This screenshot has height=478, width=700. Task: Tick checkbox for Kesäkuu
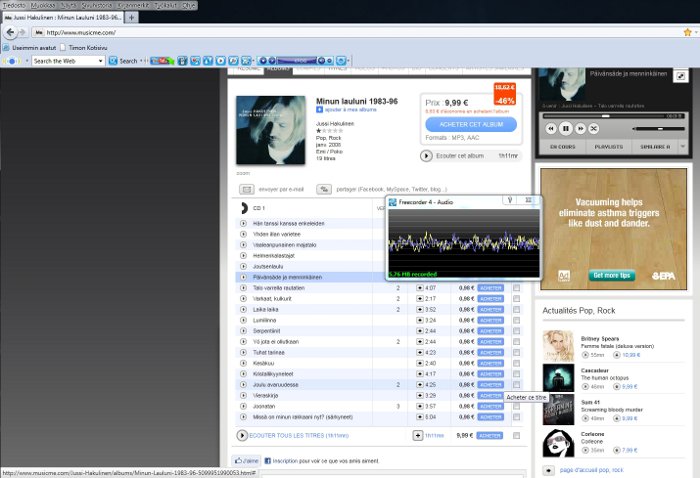click(x=517, y=363)
